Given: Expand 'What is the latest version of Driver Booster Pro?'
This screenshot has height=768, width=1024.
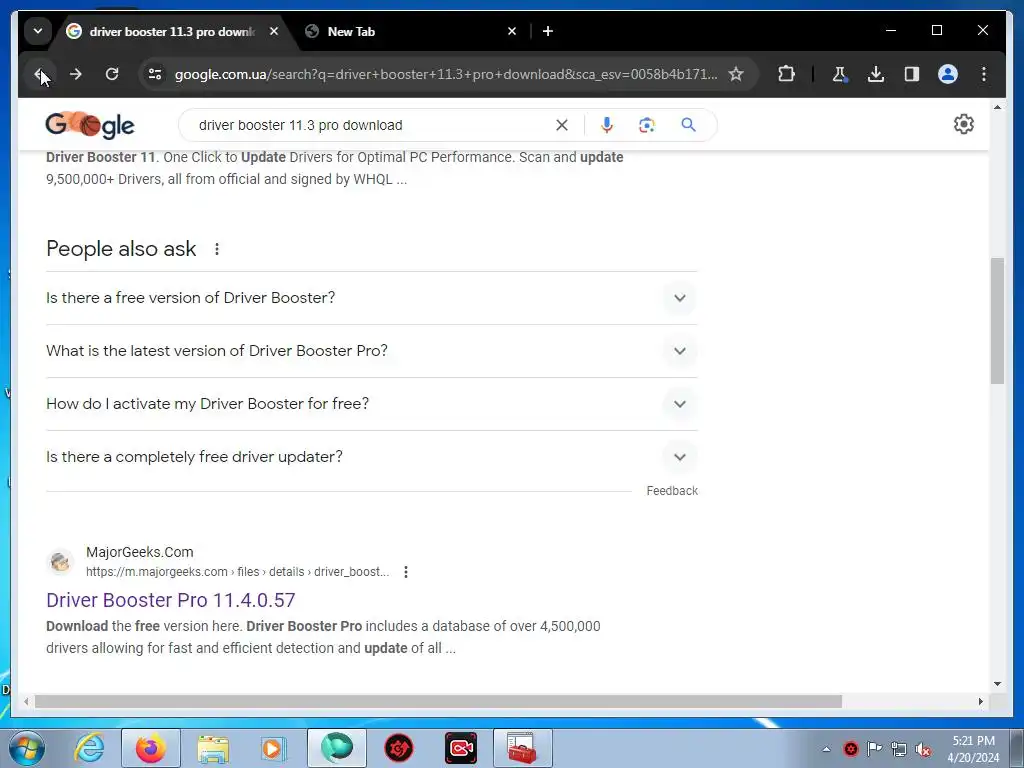Looking at the screenshot, I should (372, 351).
